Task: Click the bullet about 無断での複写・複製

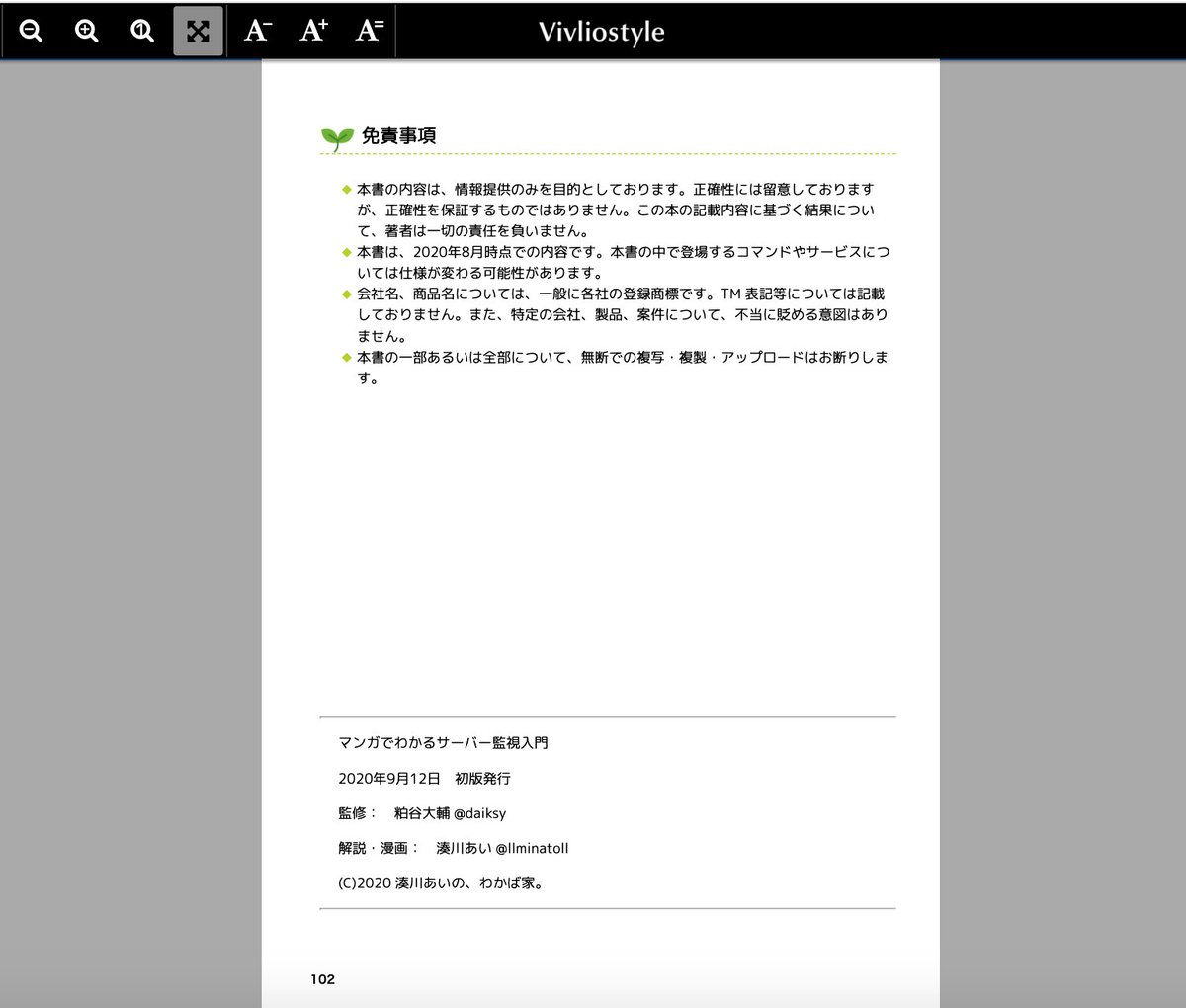Action: pos(616,368)
